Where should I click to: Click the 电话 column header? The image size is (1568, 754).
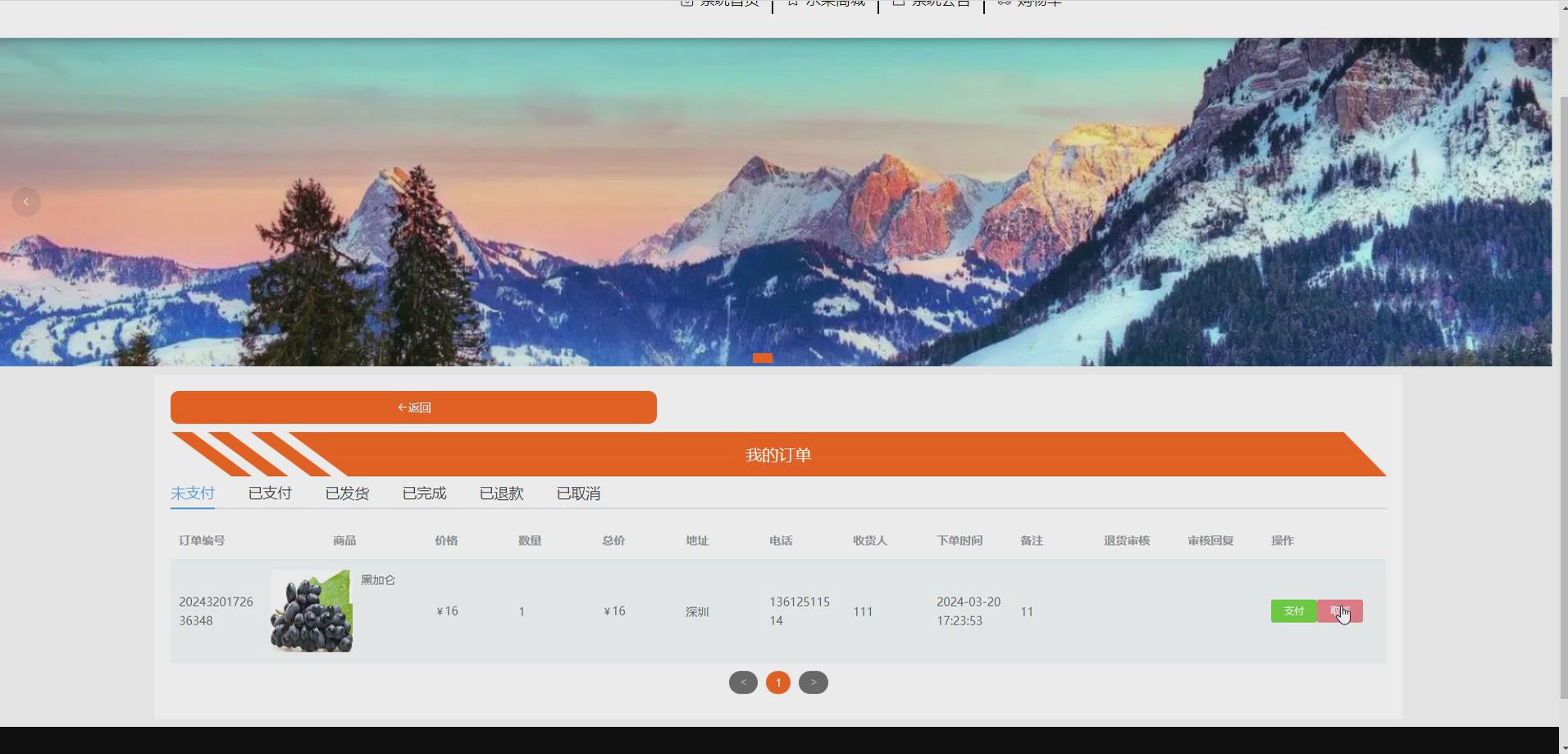tap(781, 541)
